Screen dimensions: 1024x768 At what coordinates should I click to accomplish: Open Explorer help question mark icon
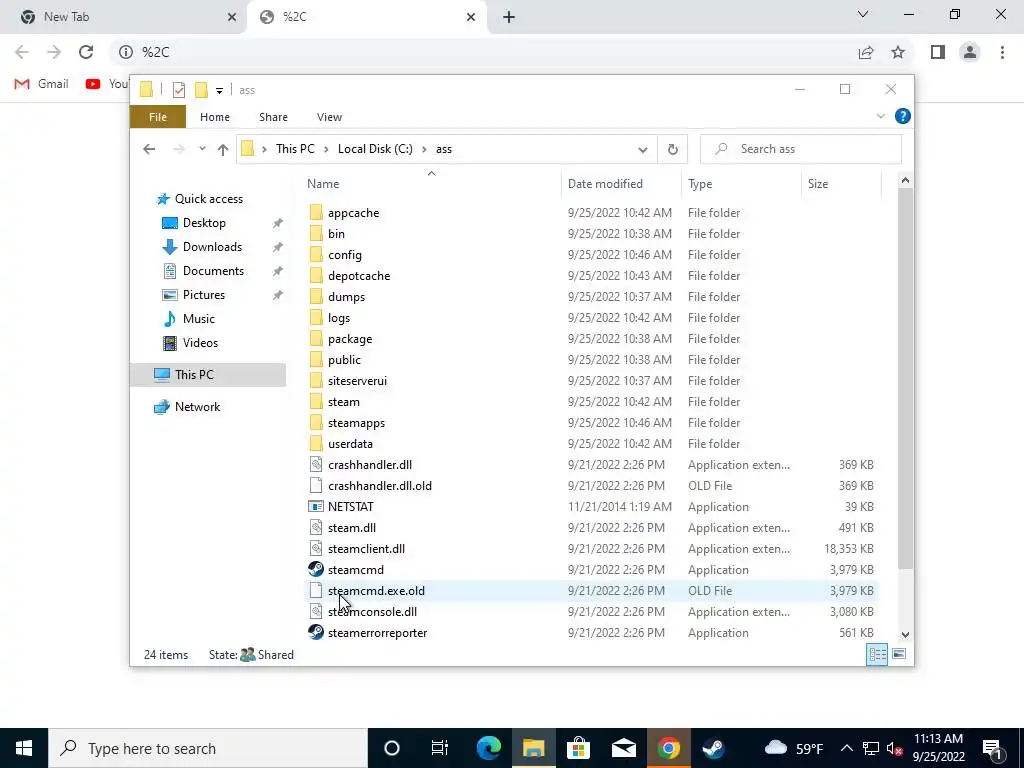[x=903, y=116]
